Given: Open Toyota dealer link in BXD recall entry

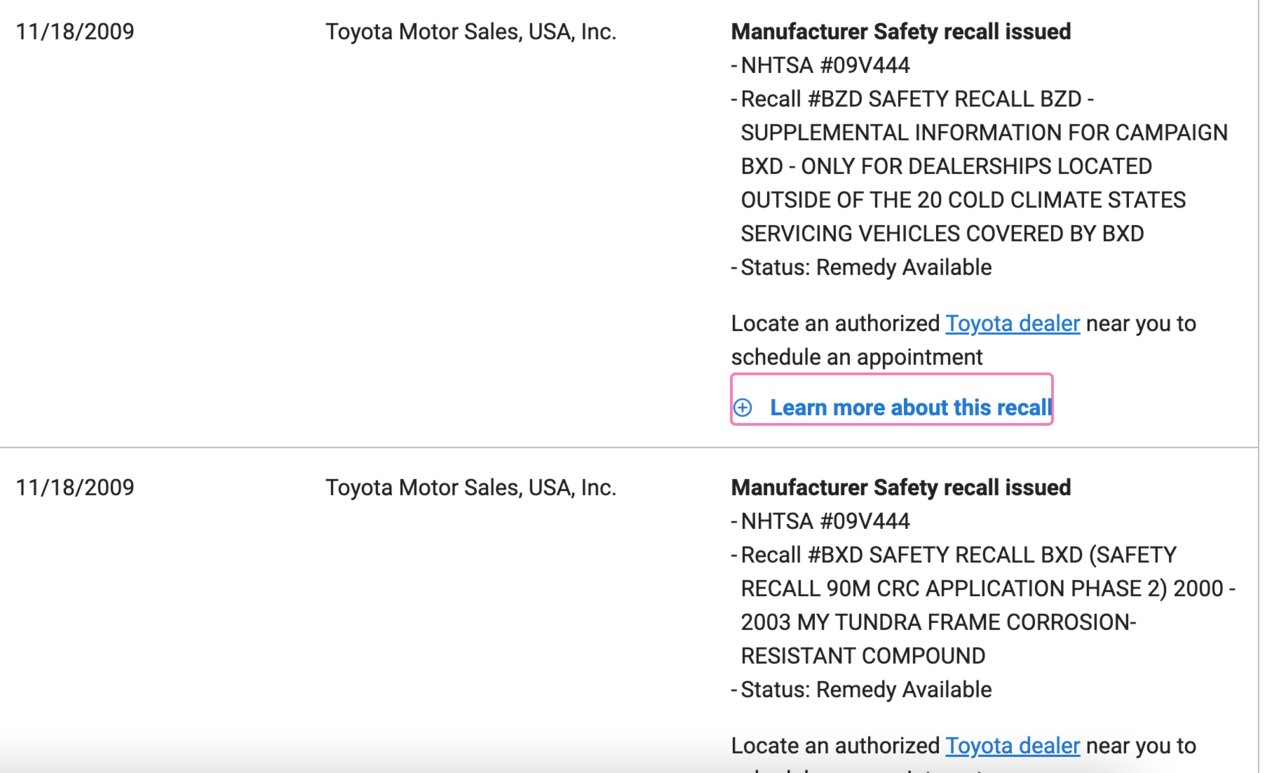Looking at the screenshot, I should (1013, 746).
